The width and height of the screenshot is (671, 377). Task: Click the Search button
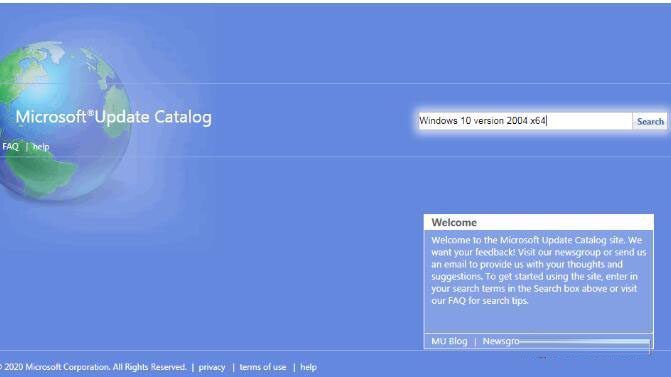tap(650, 122)
